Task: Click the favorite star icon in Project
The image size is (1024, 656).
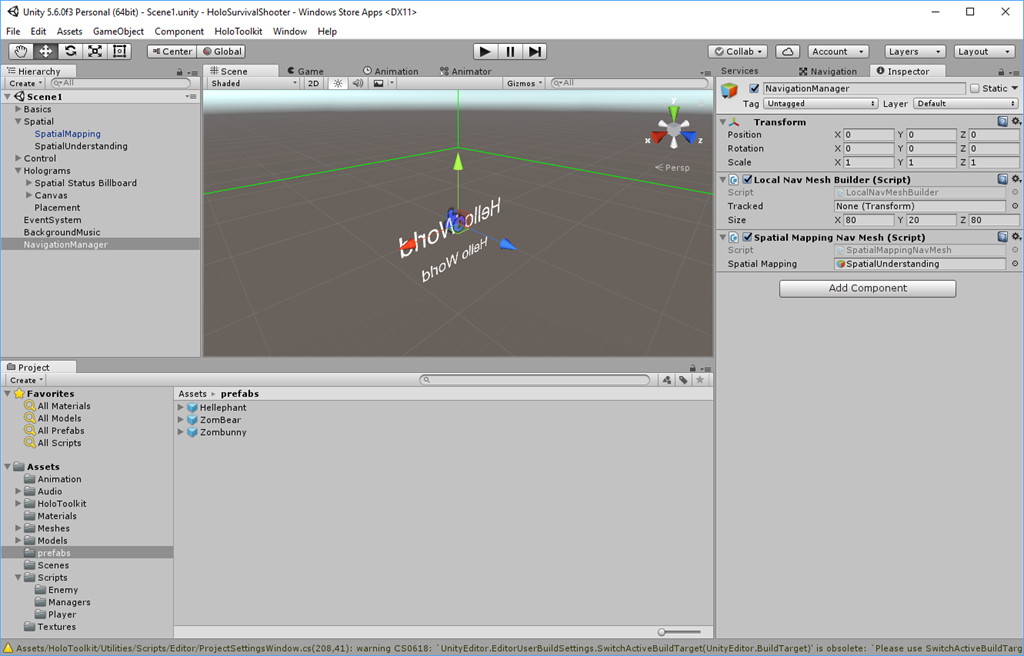Action: tap(700, 380)
